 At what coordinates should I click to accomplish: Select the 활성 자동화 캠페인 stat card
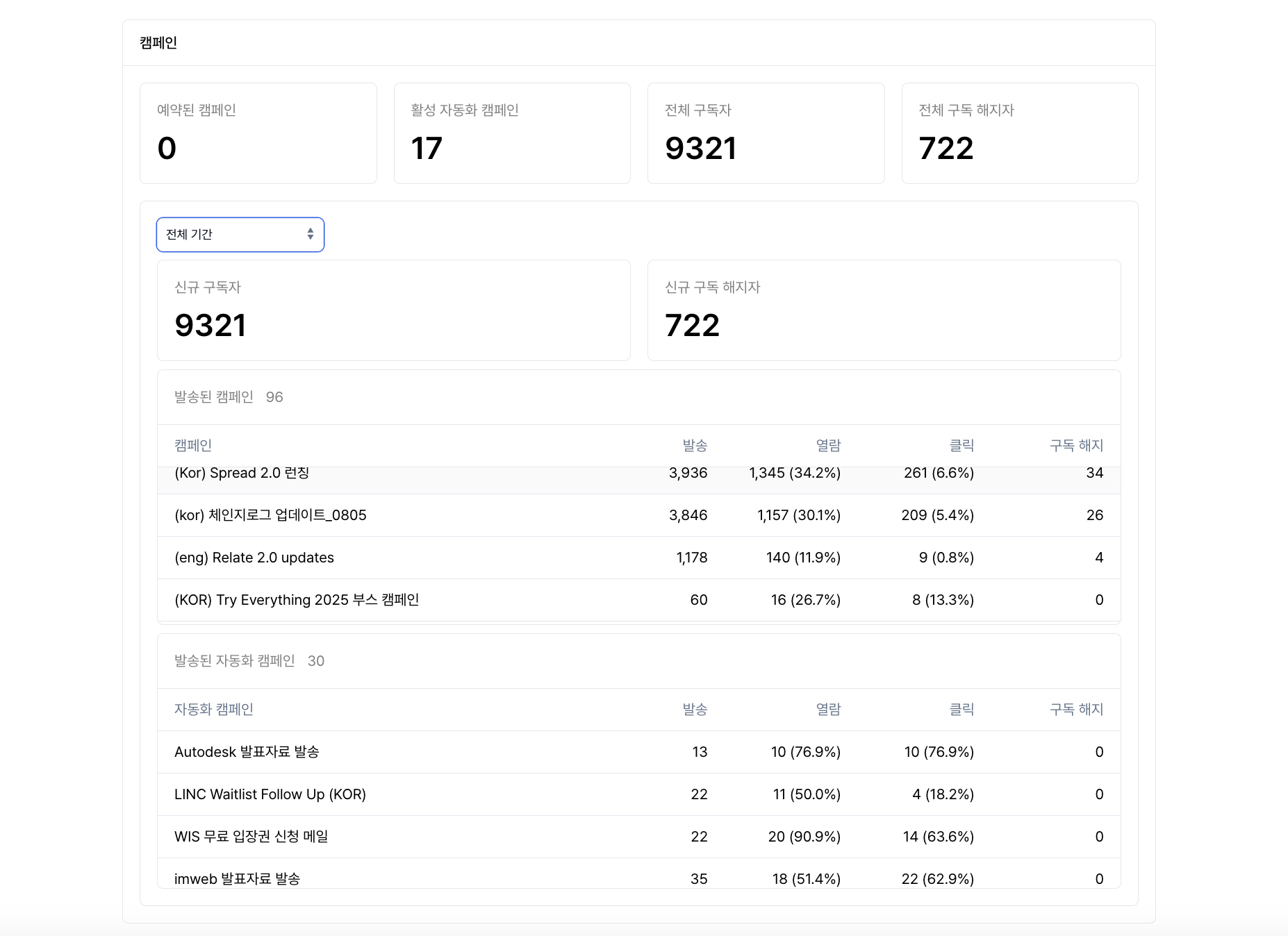(512, 133)
